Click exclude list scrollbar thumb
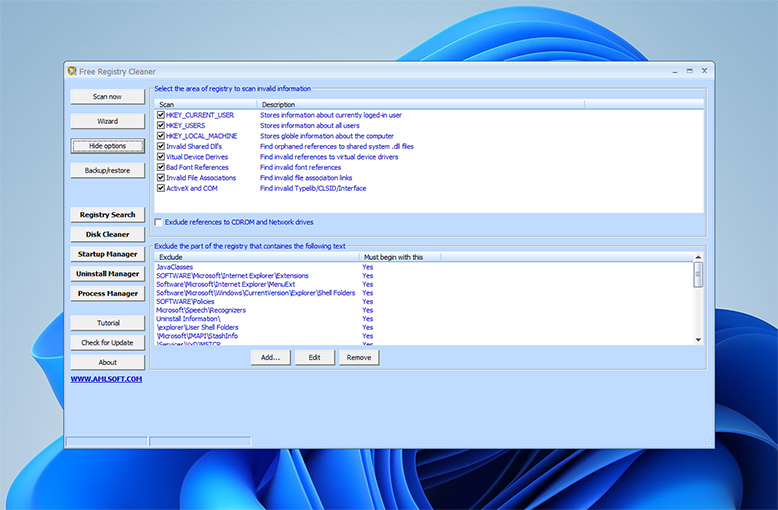This screenshot has height=510, width=778. 698,275
